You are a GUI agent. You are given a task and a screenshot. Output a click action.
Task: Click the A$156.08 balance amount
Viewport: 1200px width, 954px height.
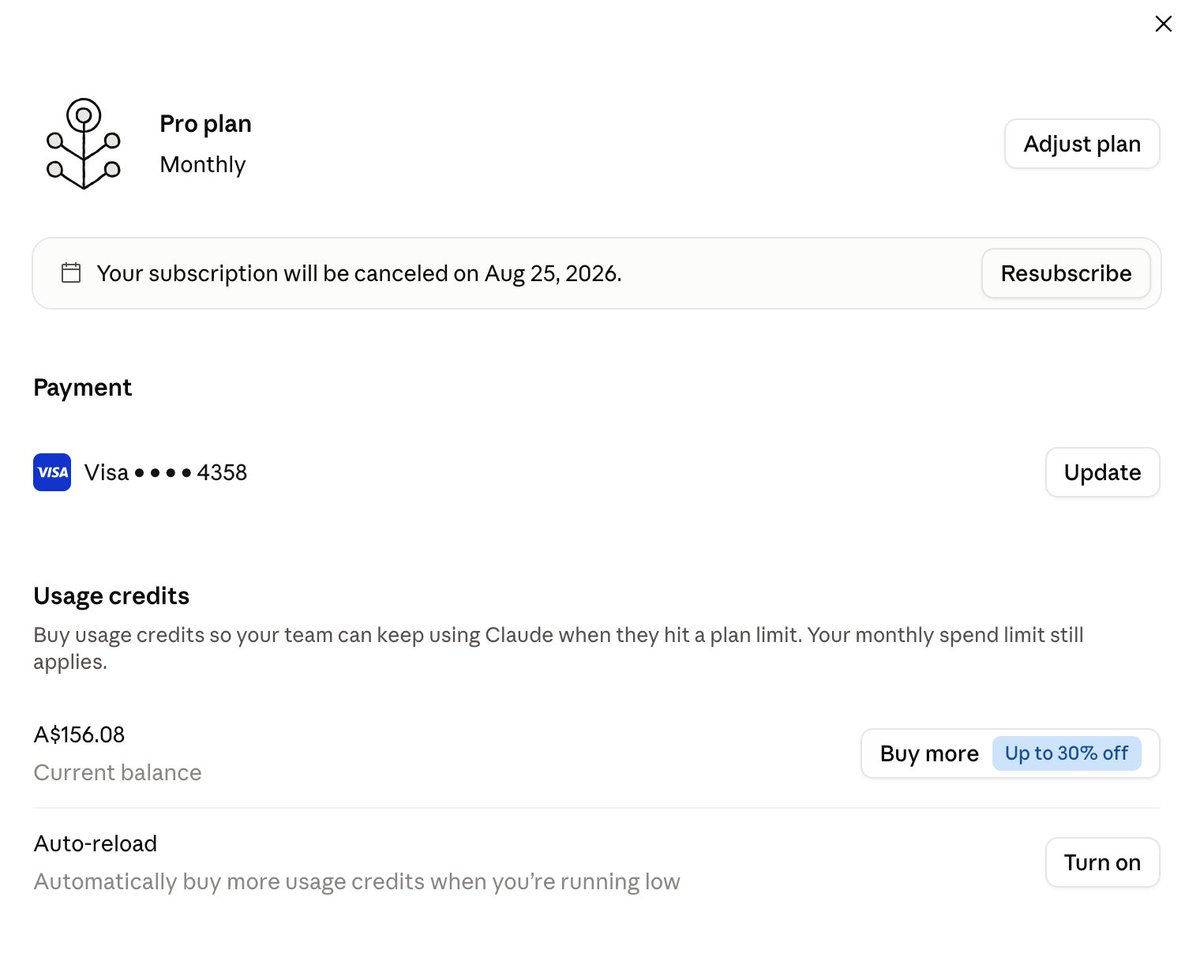coord(79,735)
